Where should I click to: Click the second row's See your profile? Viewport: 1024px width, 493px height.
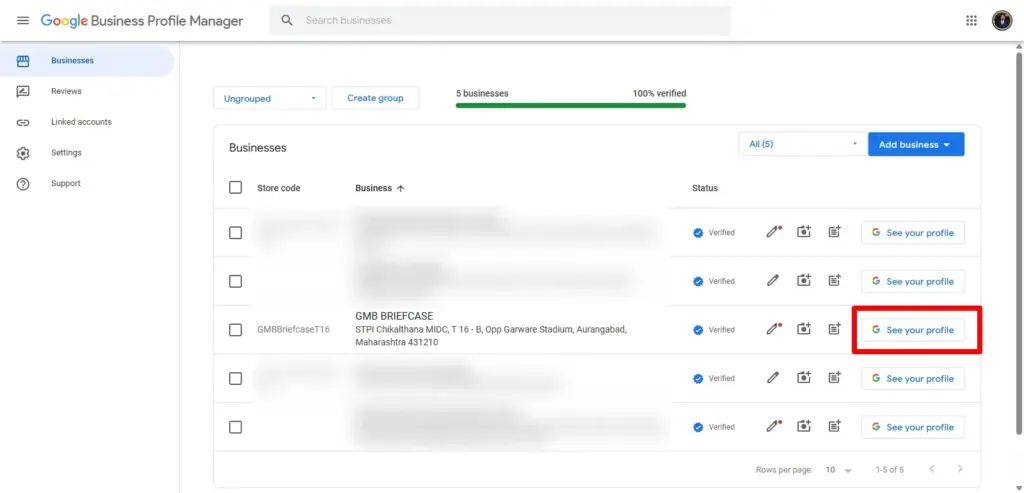(x=913, y=281)
